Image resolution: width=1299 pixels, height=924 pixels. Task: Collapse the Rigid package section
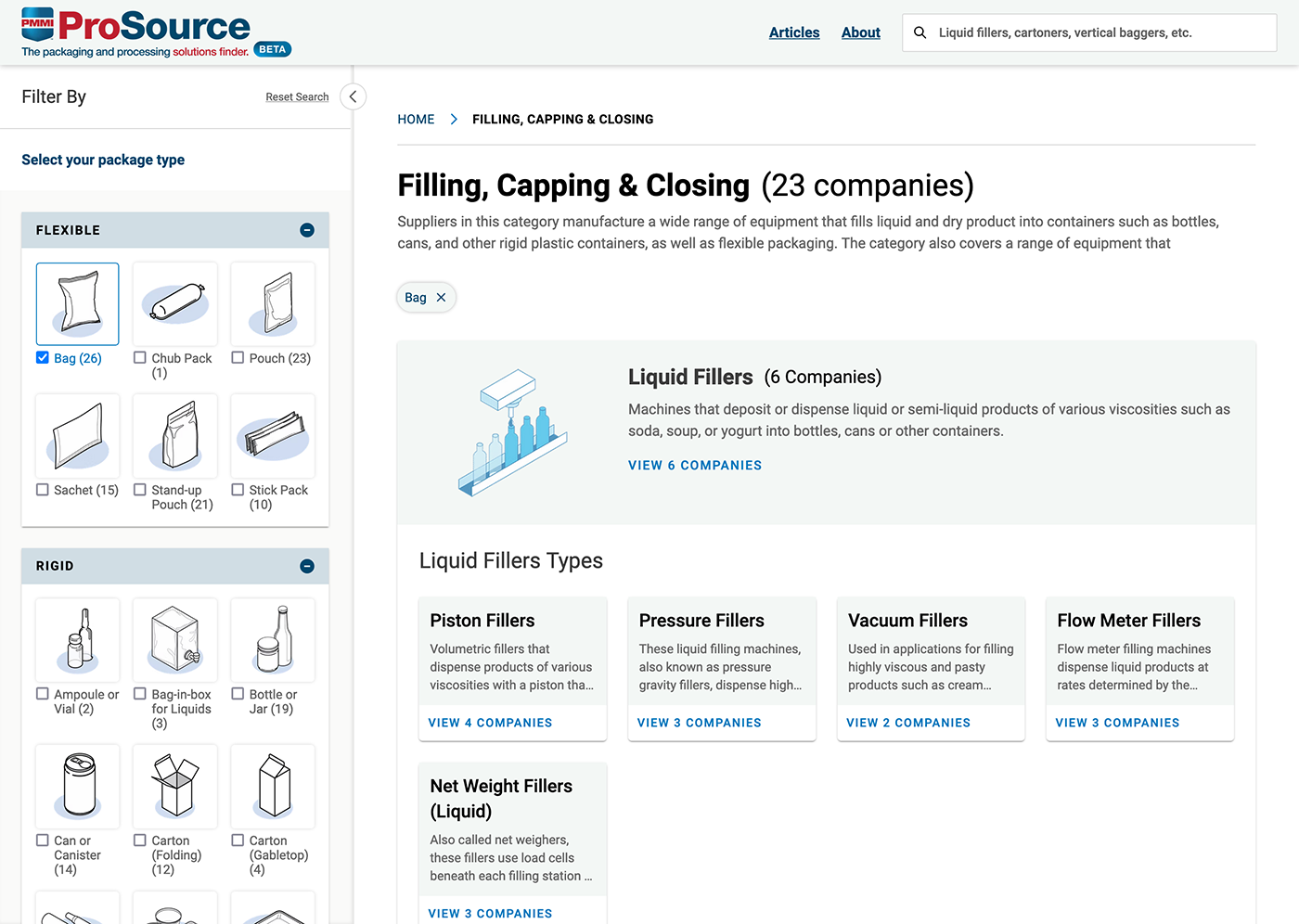[307, 566]
